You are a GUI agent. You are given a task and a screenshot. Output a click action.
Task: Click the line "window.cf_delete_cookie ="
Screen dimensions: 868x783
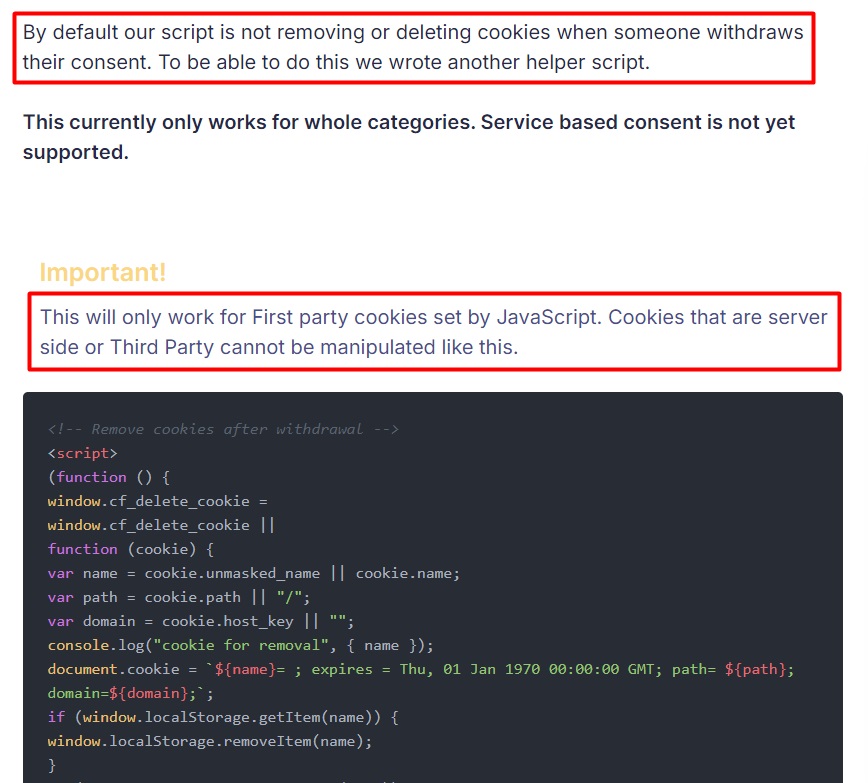coord(157,501)
